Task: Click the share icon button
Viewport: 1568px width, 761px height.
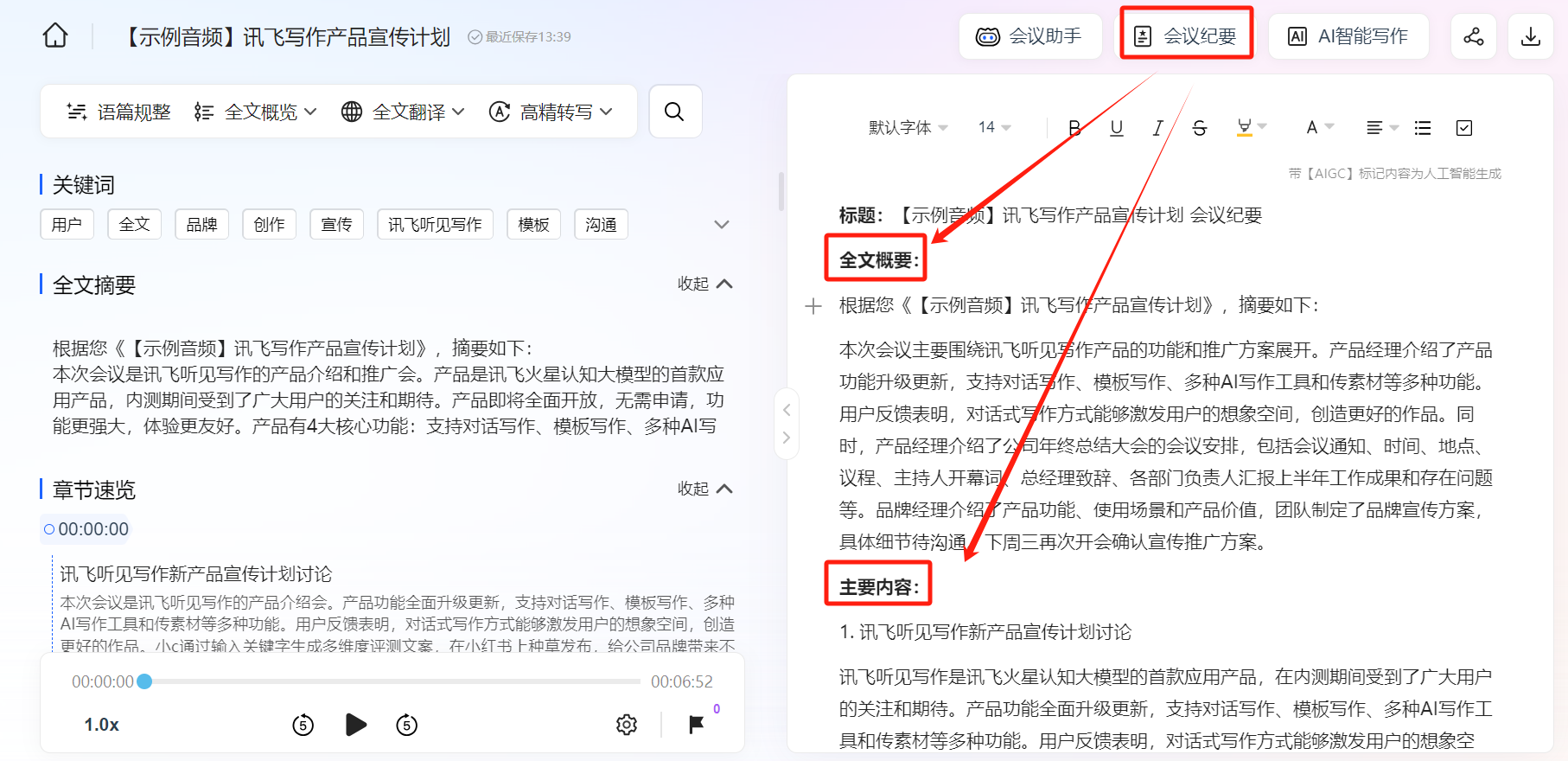Action: 1474,36
